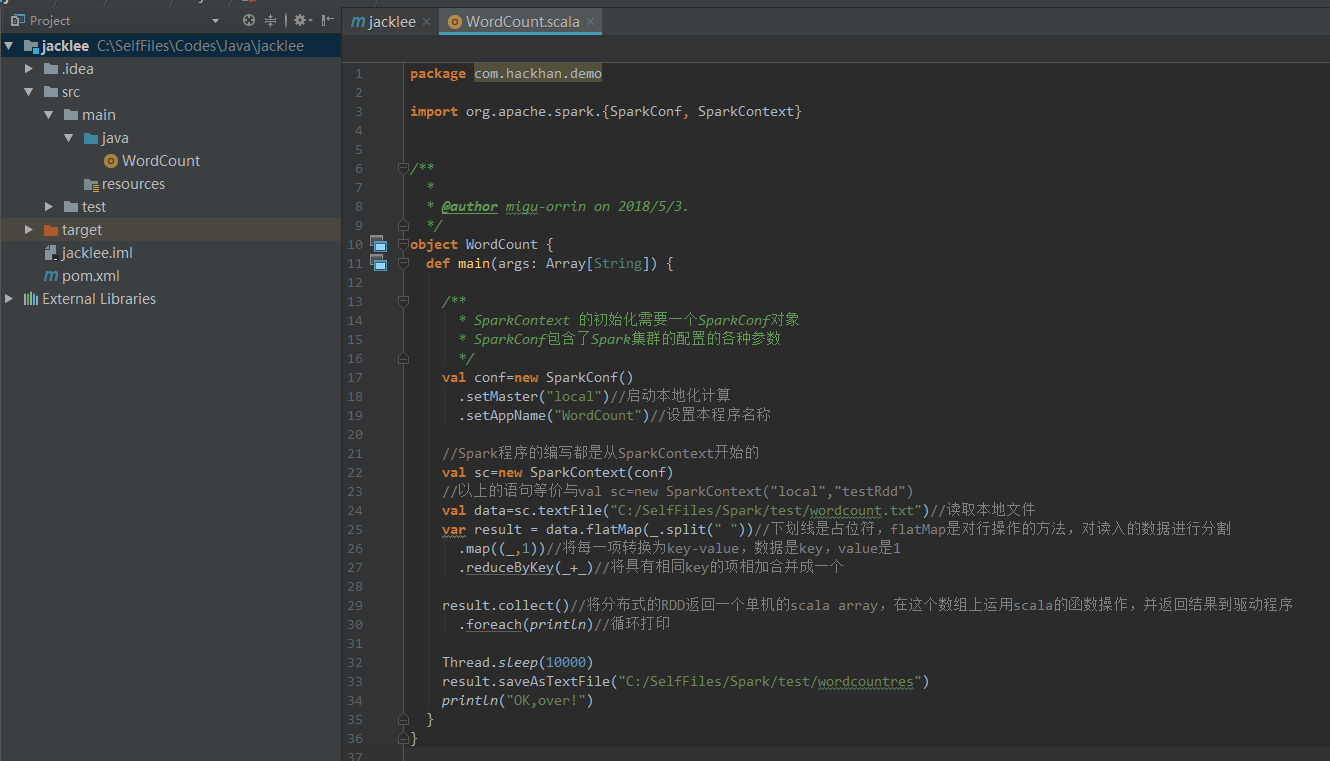Fold the author doc comment at line 6
Image resolution: width=1330 pixels, height=761 pixels.
coord(403,168)
